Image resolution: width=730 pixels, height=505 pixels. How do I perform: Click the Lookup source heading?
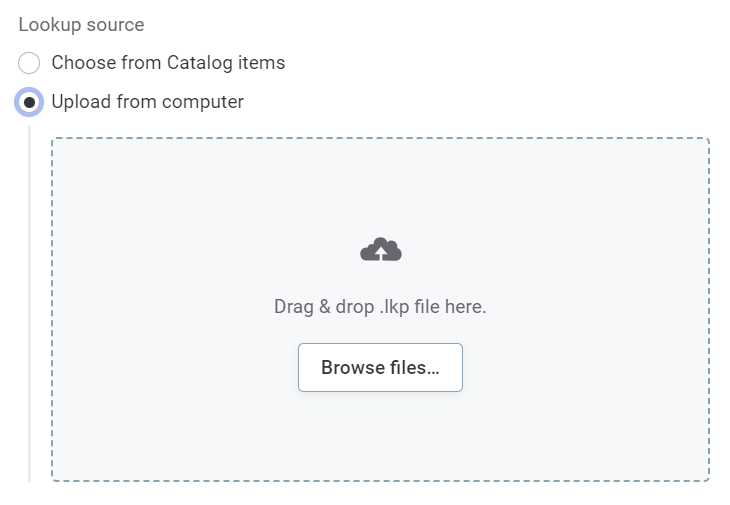(81, 25)
